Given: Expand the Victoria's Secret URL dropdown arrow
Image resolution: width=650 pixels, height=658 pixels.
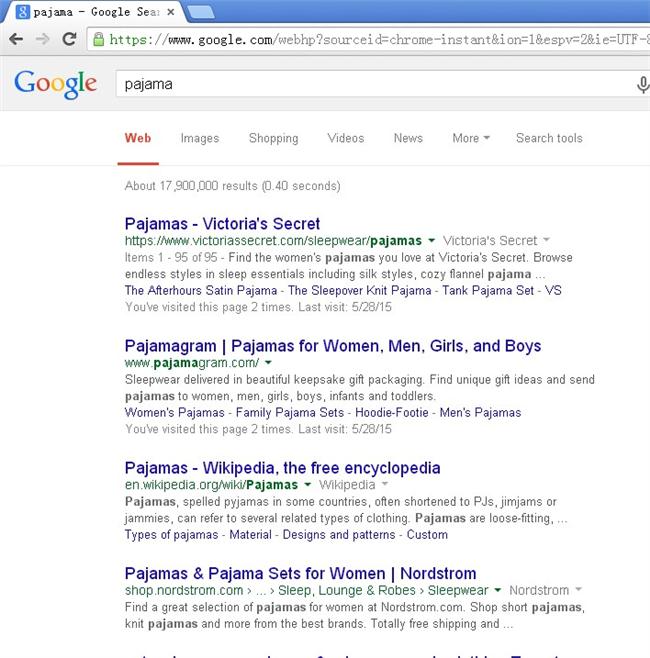Looking at the screenshot, I should 431,241.
